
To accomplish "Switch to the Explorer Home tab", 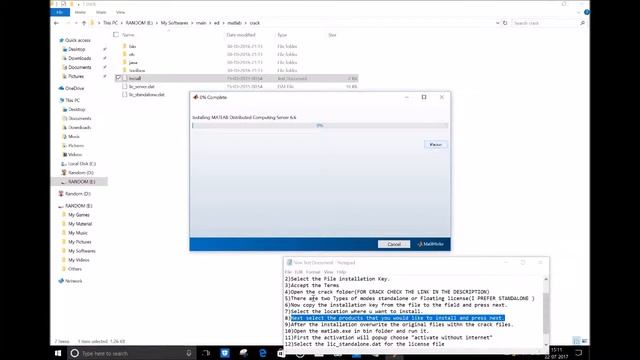I will [80, 12].
